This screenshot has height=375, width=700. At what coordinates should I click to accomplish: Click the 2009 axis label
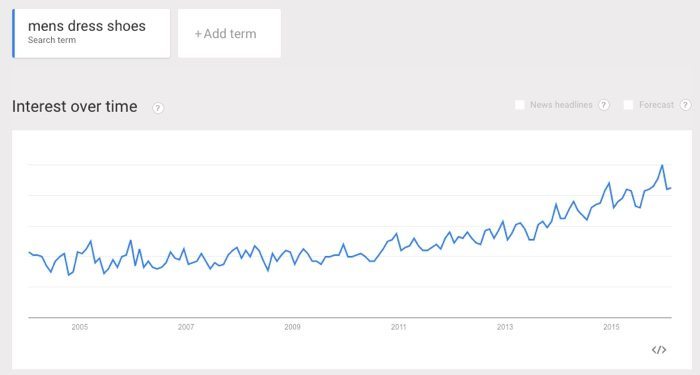(x=292, y=327)
